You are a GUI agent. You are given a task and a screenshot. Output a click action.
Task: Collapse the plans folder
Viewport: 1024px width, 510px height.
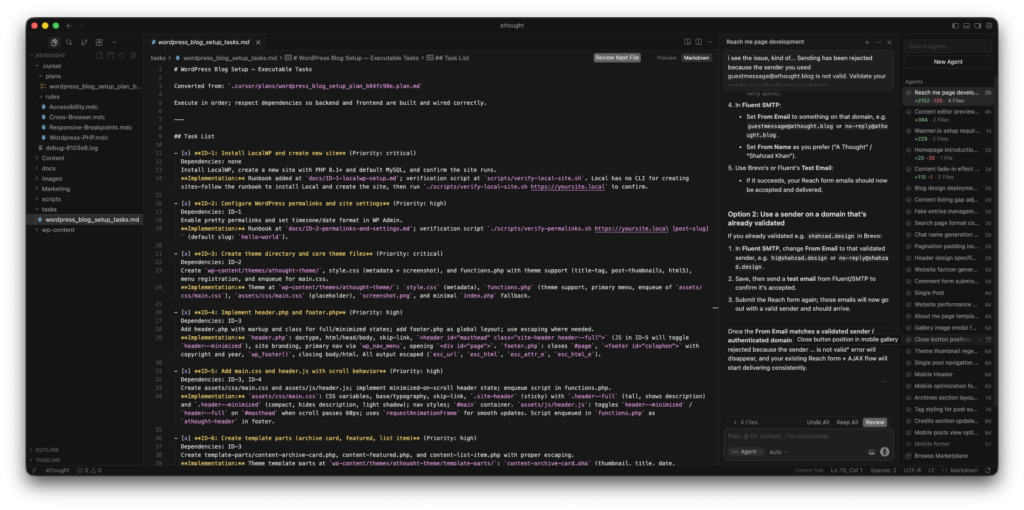pyautogui.click(x=53, y=76)
